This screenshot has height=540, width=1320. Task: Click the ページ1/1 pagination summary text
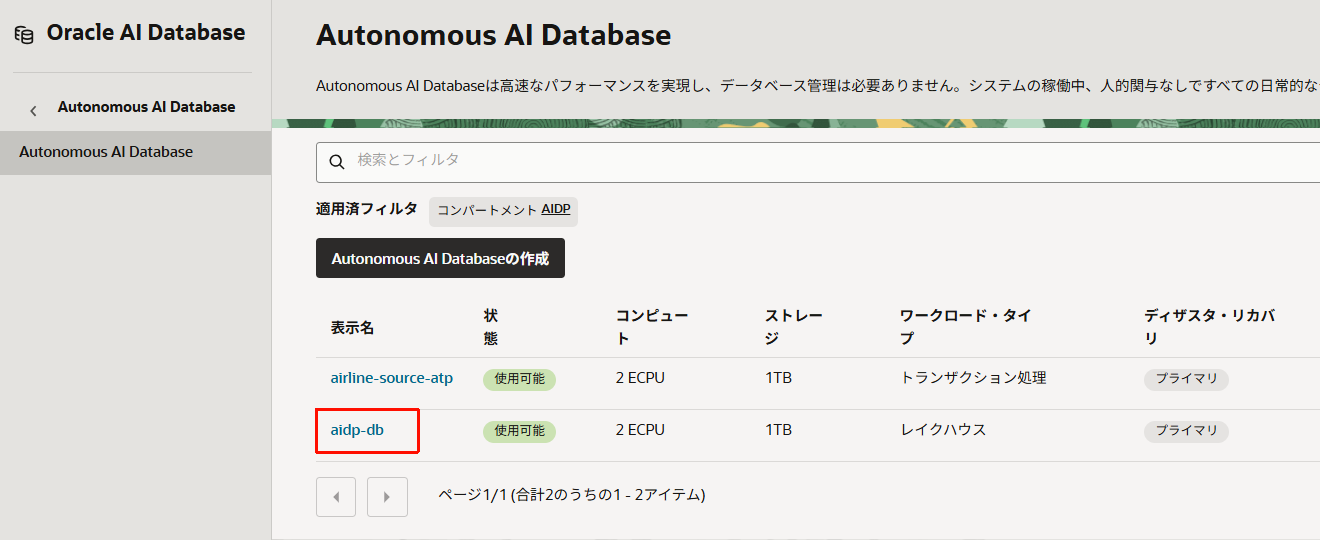coord(572,495)
